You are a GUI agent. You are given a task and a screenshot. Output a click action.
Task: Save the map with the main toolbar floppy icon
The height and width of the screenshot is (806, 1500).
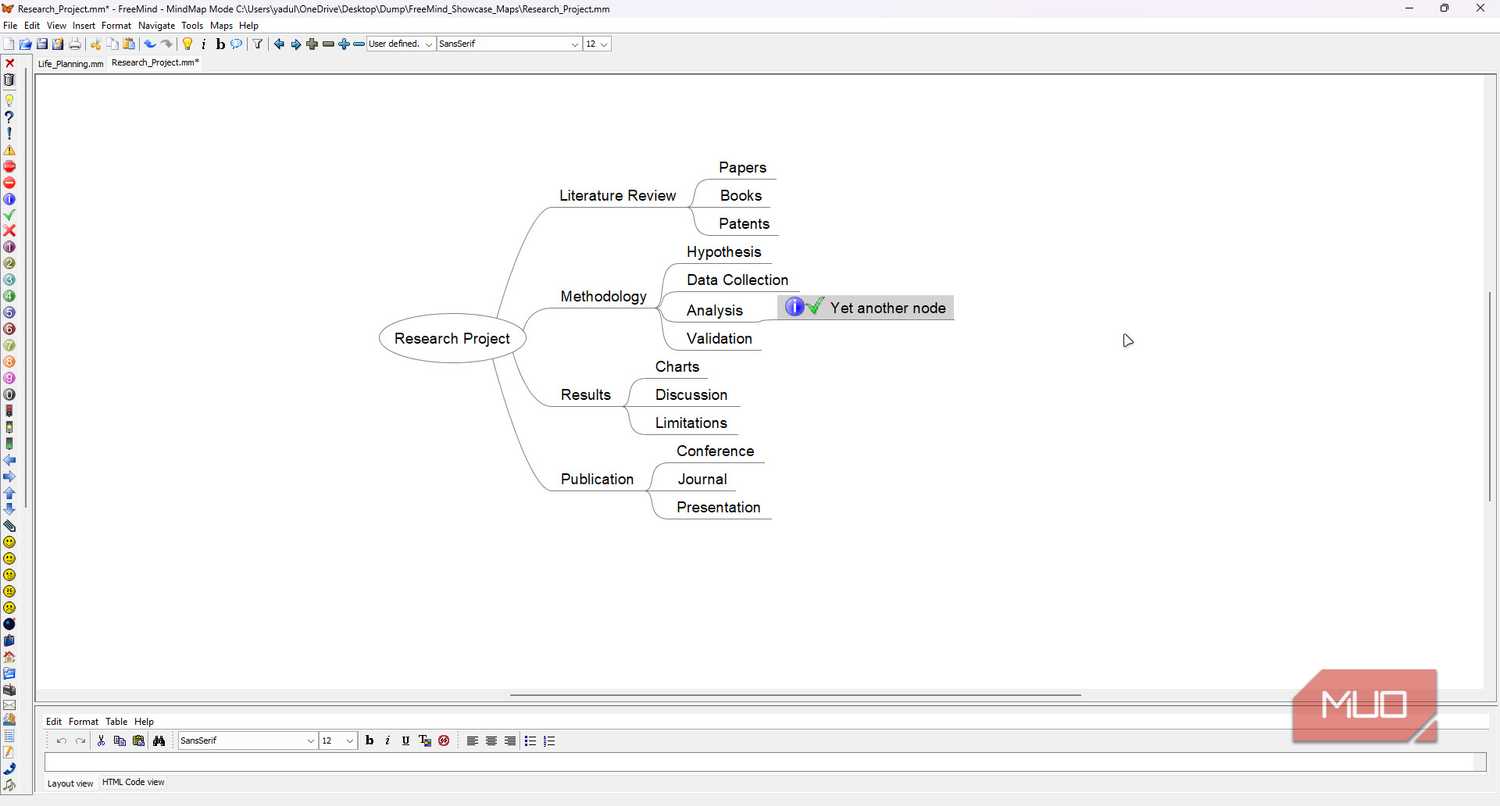click(x=42, y=44)
